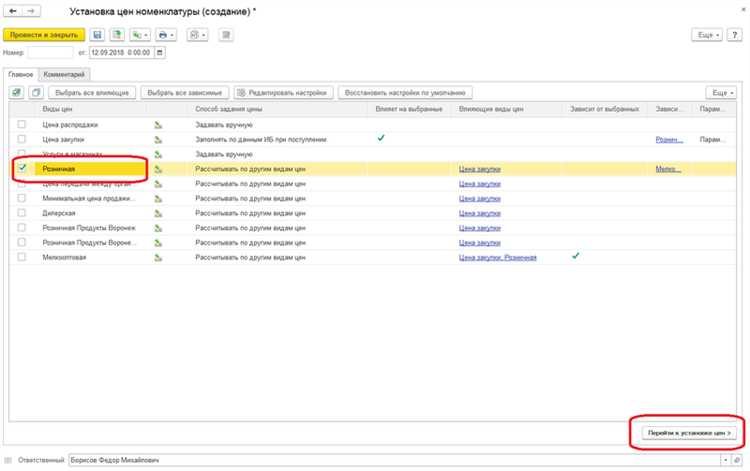The image size is (750, 471).
Task: Click Выбрать все зависимые
Action: [185, 92]
